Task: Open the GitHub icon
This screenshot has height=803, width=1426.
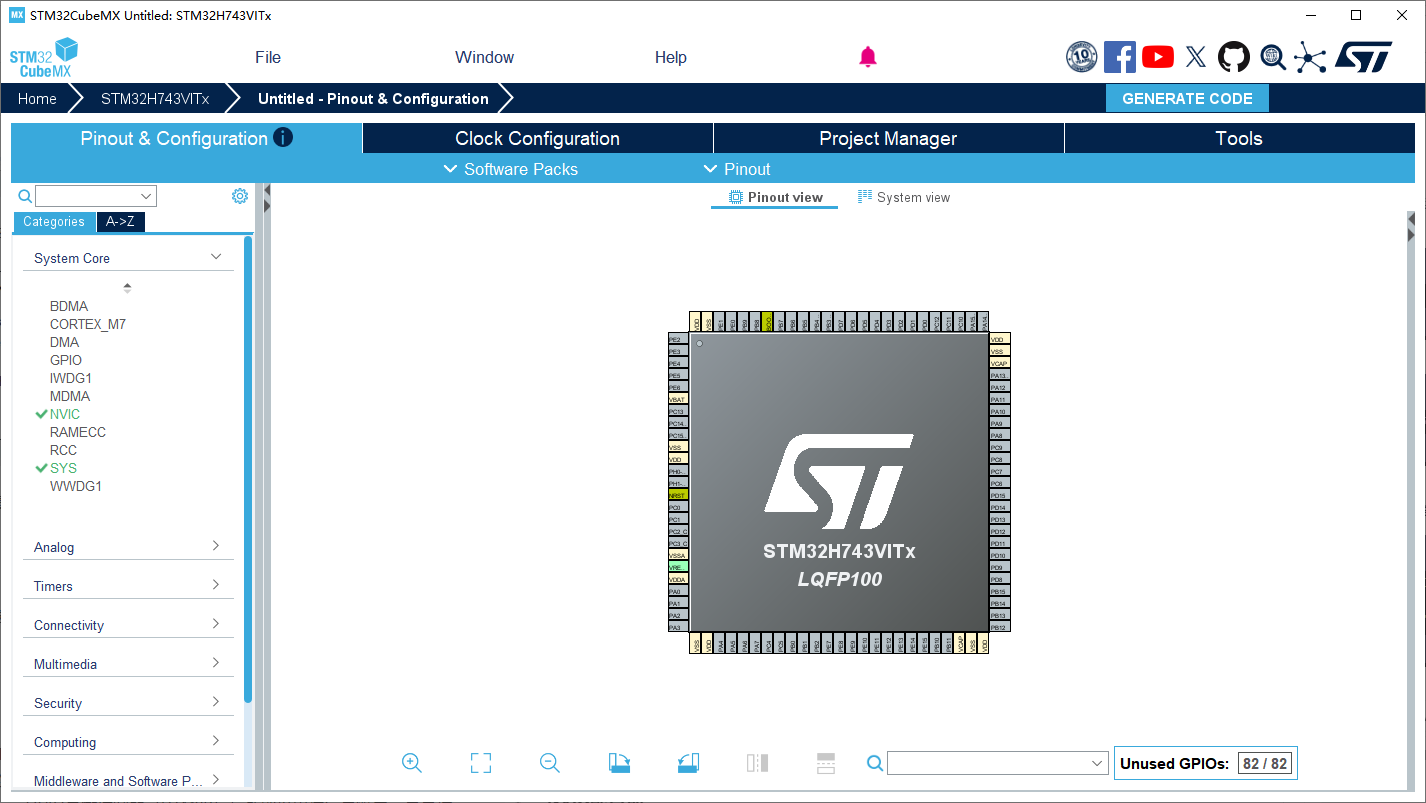Action: pyautogui.click(x=1234, y=57)
